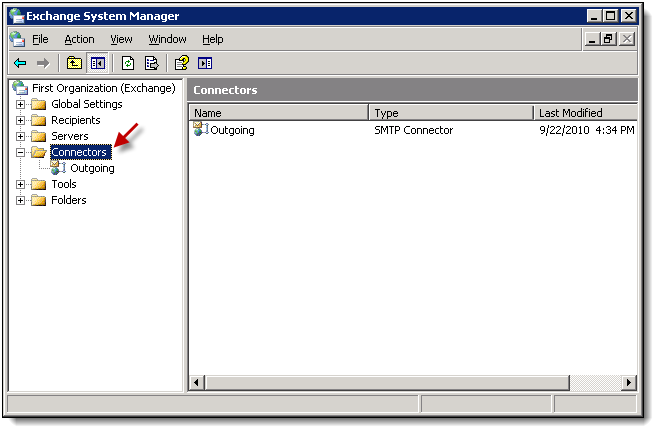The image size is (661, 435).
Task: Click the Global Settings folder icon
Action: click(38, 104)
